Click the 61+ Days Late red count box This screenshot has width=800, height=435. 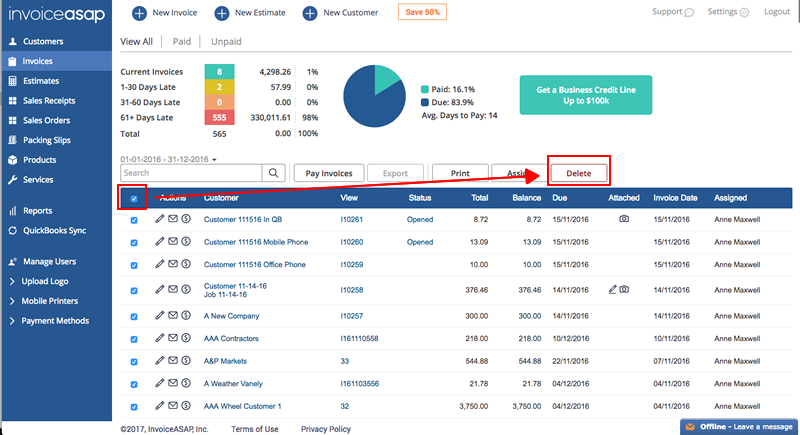[x=218, y=118]
